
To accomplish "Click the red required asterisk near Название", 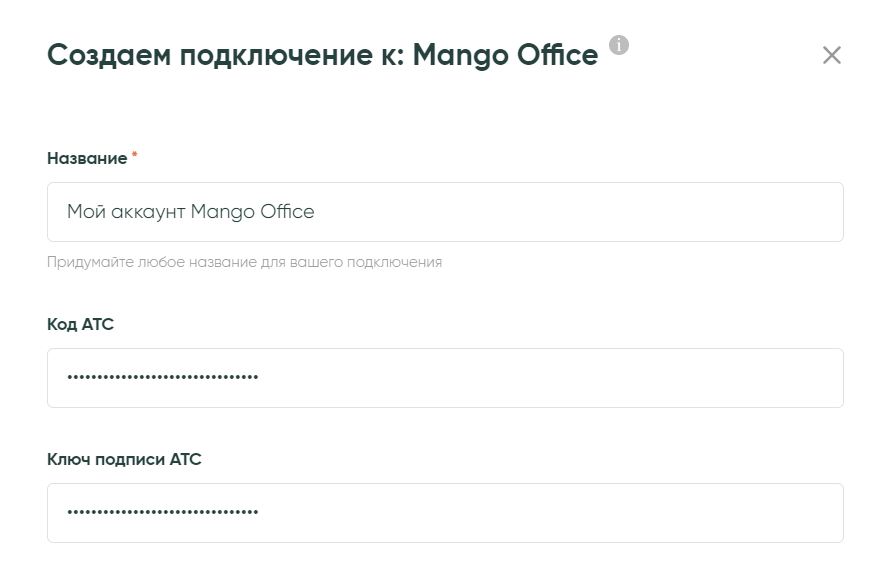I will pyautogui.click(x=134, y=156).
